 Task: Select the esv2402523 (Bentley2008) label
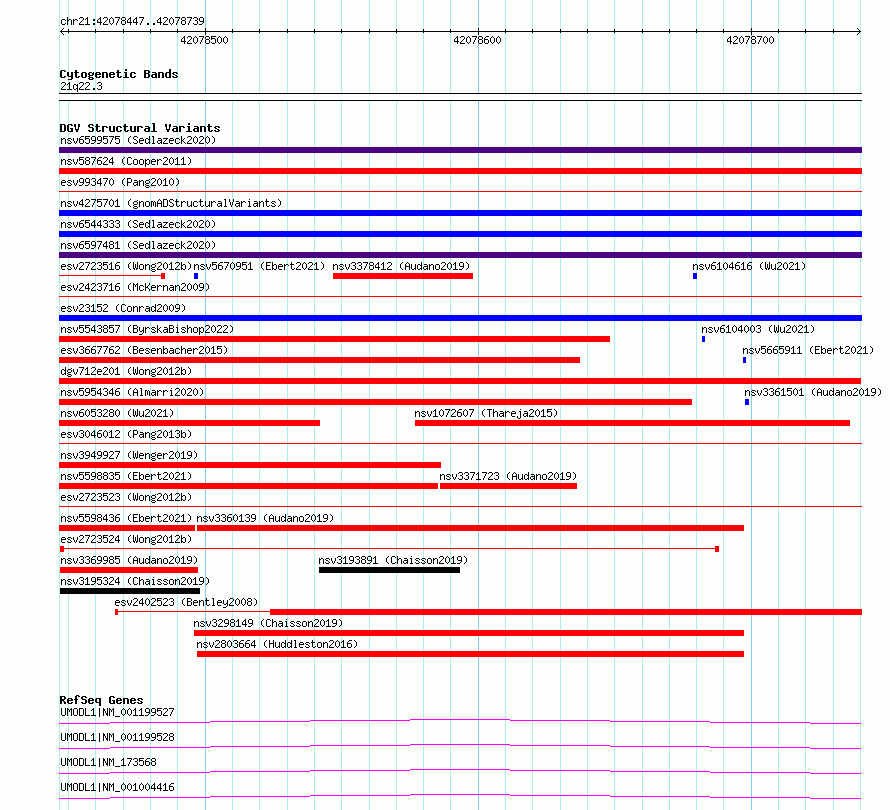(186, 602)
